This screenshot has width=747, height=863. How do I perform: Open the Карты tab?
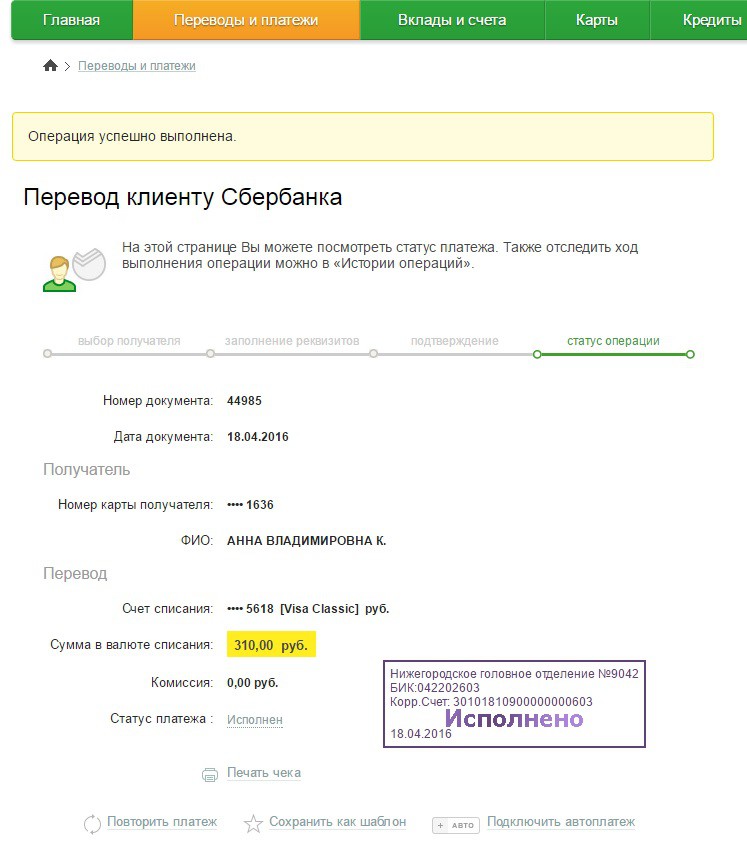(x=597, y=20)
